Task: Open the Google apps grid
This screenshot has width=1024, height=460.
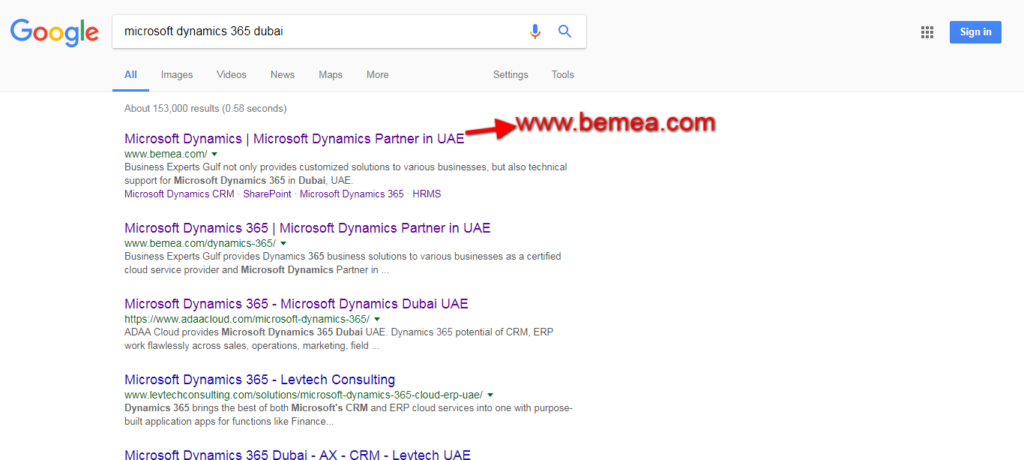Action: click(927, 32)
